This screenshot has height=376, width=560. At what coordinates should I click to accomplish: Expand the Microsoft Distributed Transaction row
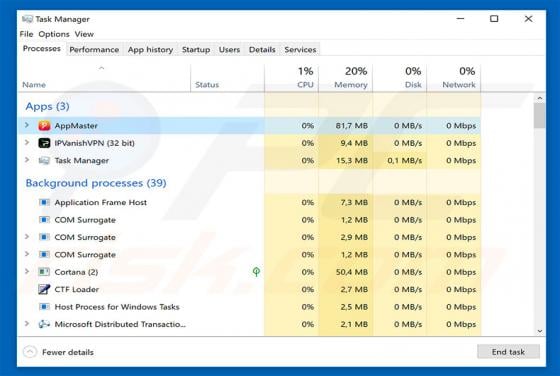click(x=27, y=324)
